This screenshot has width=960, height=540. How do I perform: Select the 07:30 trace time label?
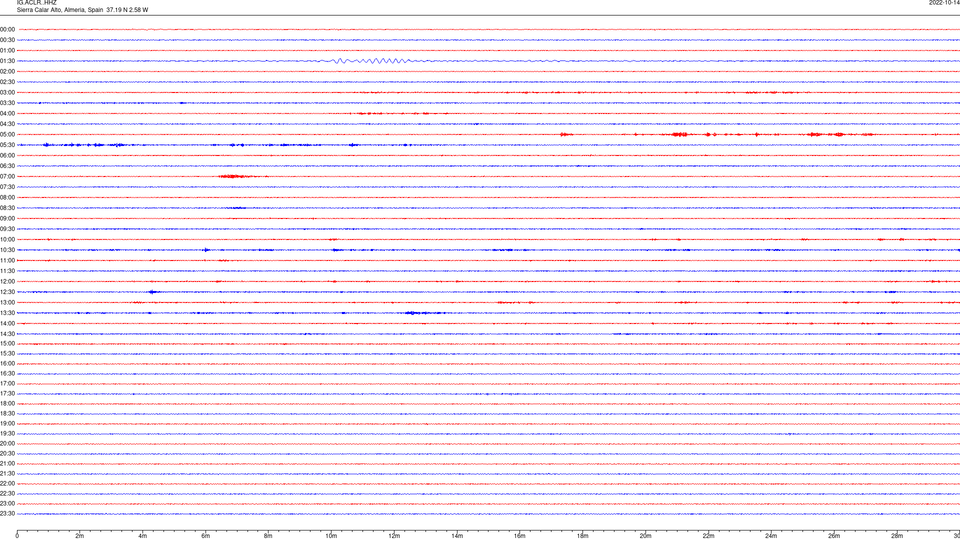7,187
